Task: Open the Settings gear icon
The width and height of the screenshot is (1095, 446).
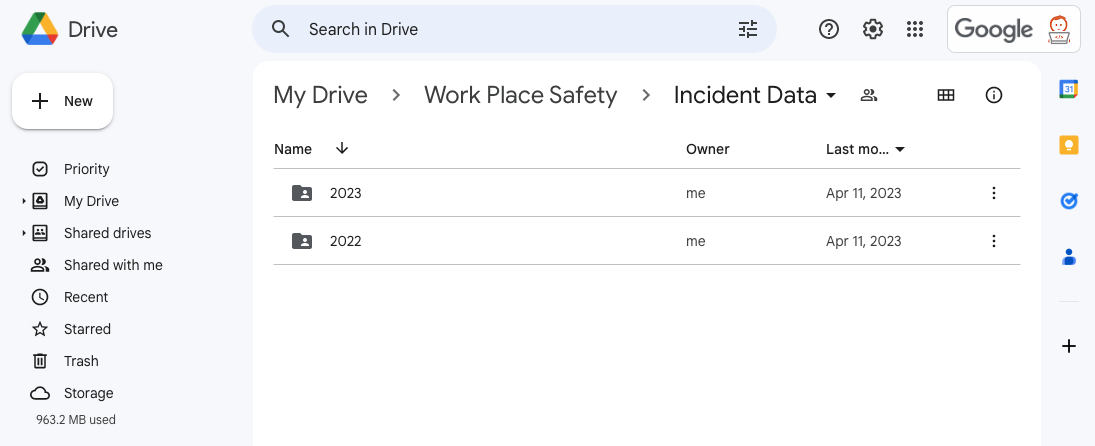Action: [873, 29]
